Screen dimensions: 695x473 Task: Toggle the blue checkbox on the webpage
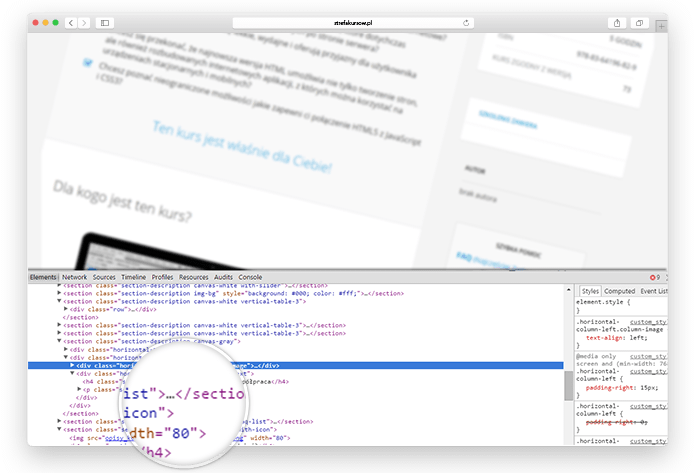tap(88, 61)
